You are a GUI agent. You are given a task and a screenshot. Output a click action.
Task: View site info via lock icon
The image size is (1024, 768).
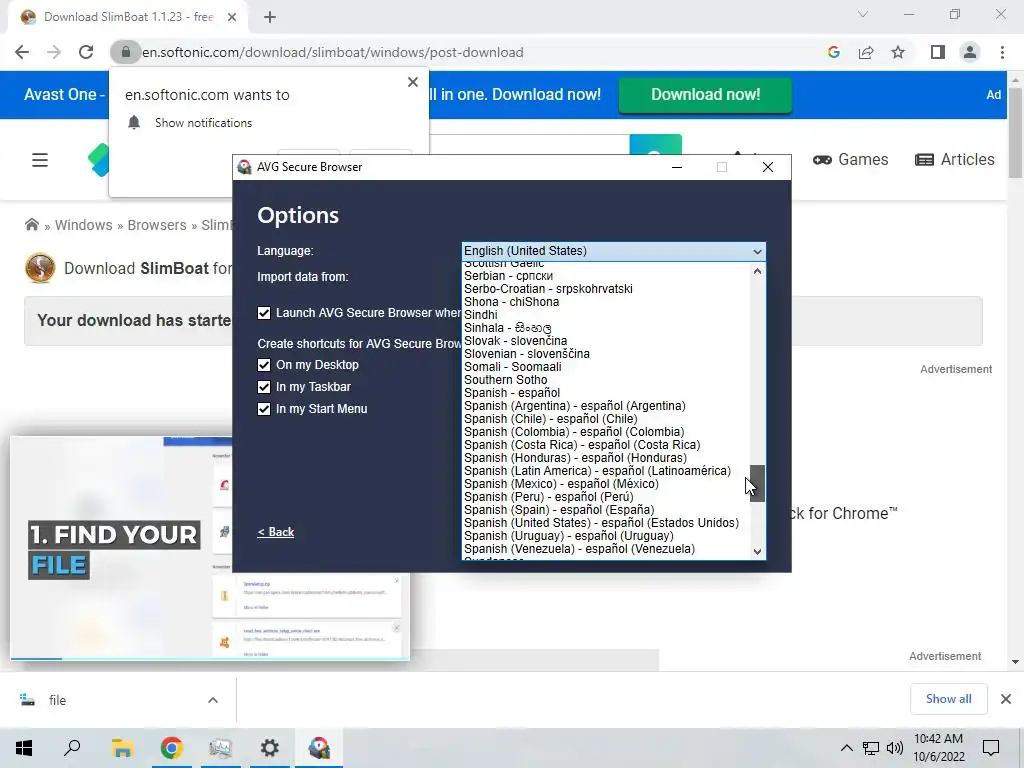click(125, 52)
